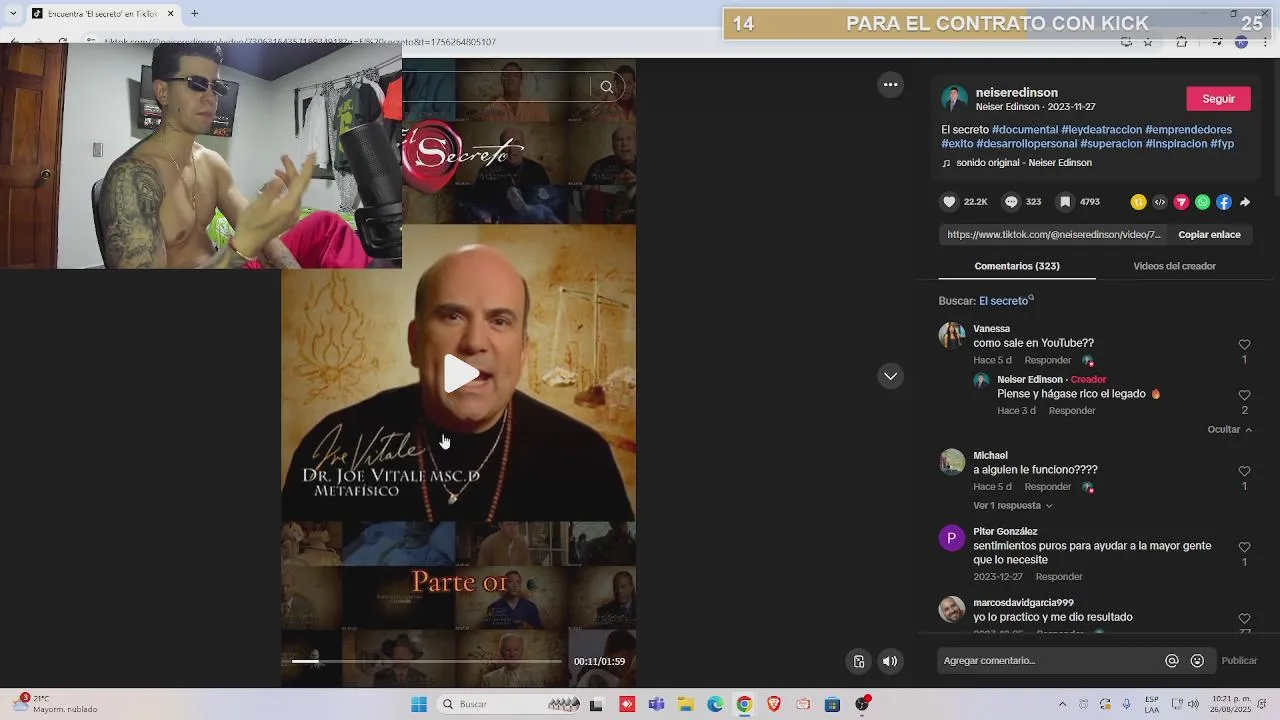Close the TikTok browser tab
This screenshot has width=1280, height=720.
coord(170,14)
